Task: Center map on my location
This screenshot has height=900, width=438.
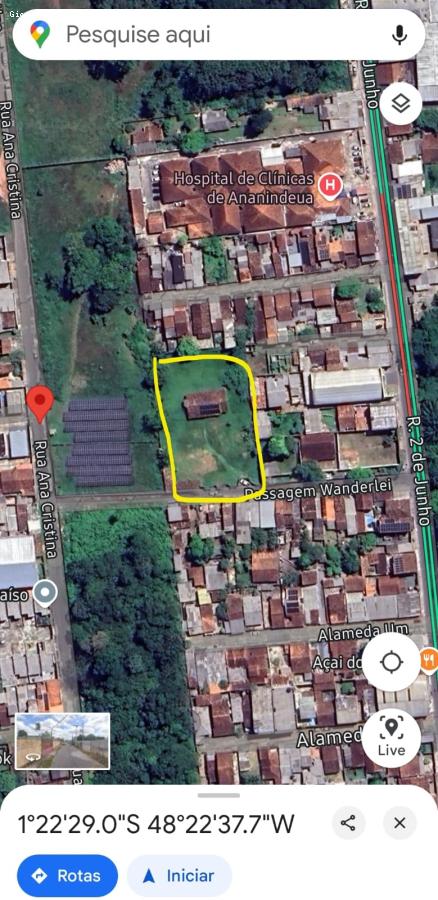Action: tap(392, 662)
